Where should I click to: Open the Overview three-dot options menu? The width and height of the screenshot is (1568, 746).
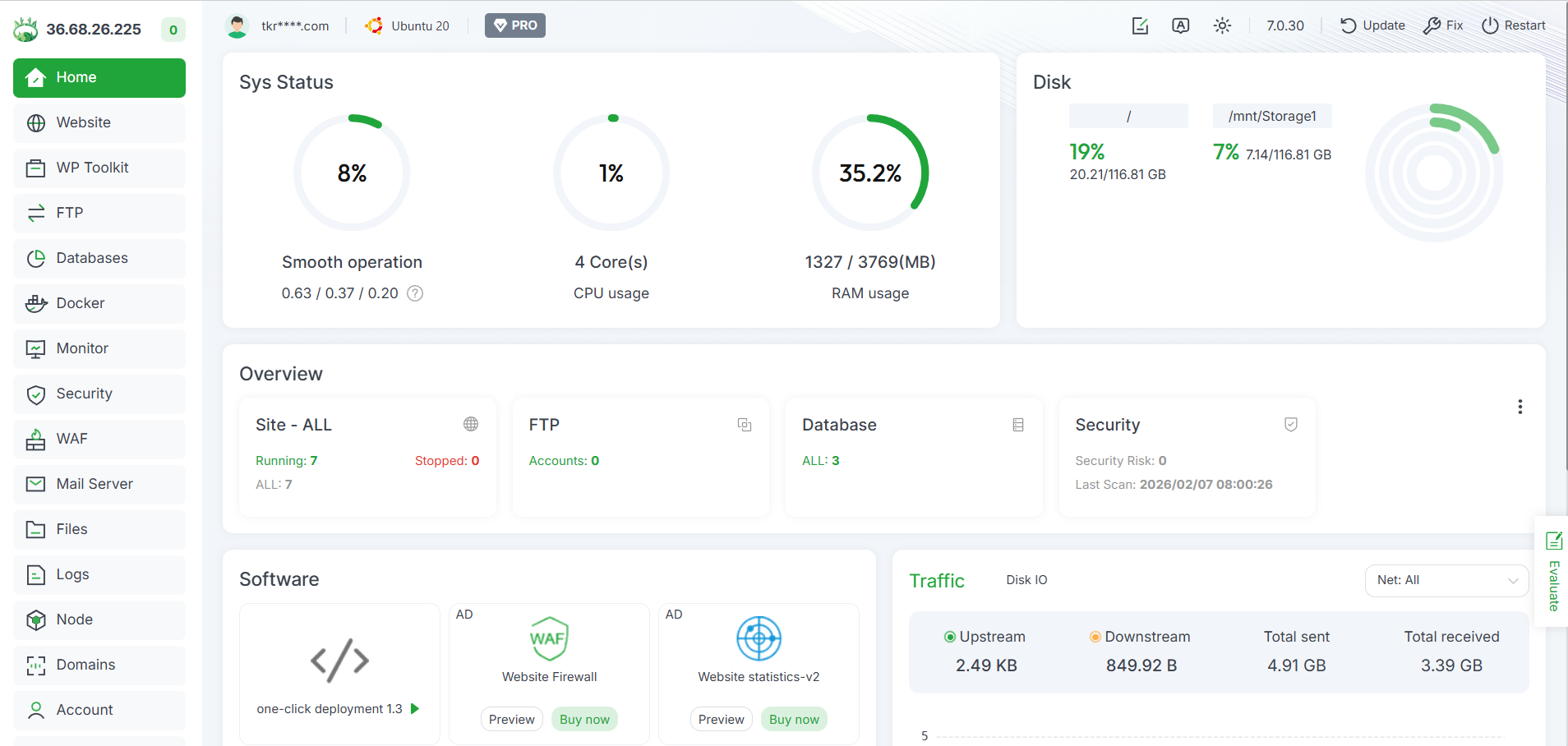pyautogui.click(x=1520, y=407)
